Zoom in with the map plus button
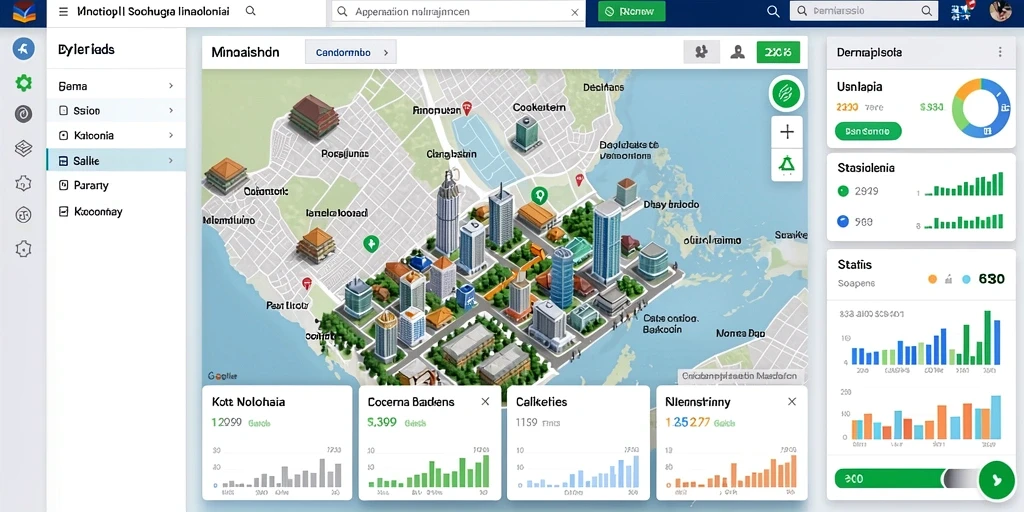 click(x=787, y=132)
